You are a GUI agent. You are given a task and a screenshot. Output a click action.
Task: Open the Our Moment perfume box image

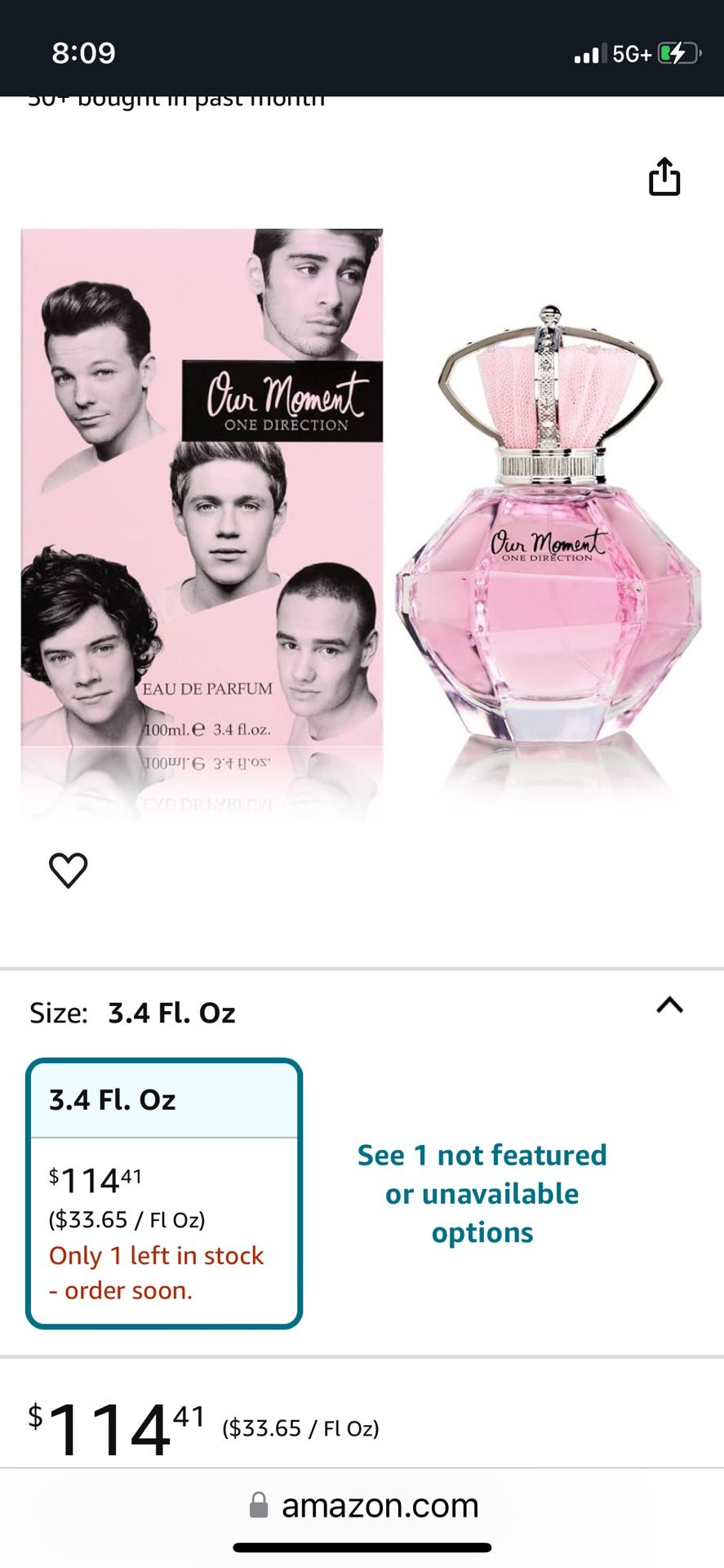202,523
